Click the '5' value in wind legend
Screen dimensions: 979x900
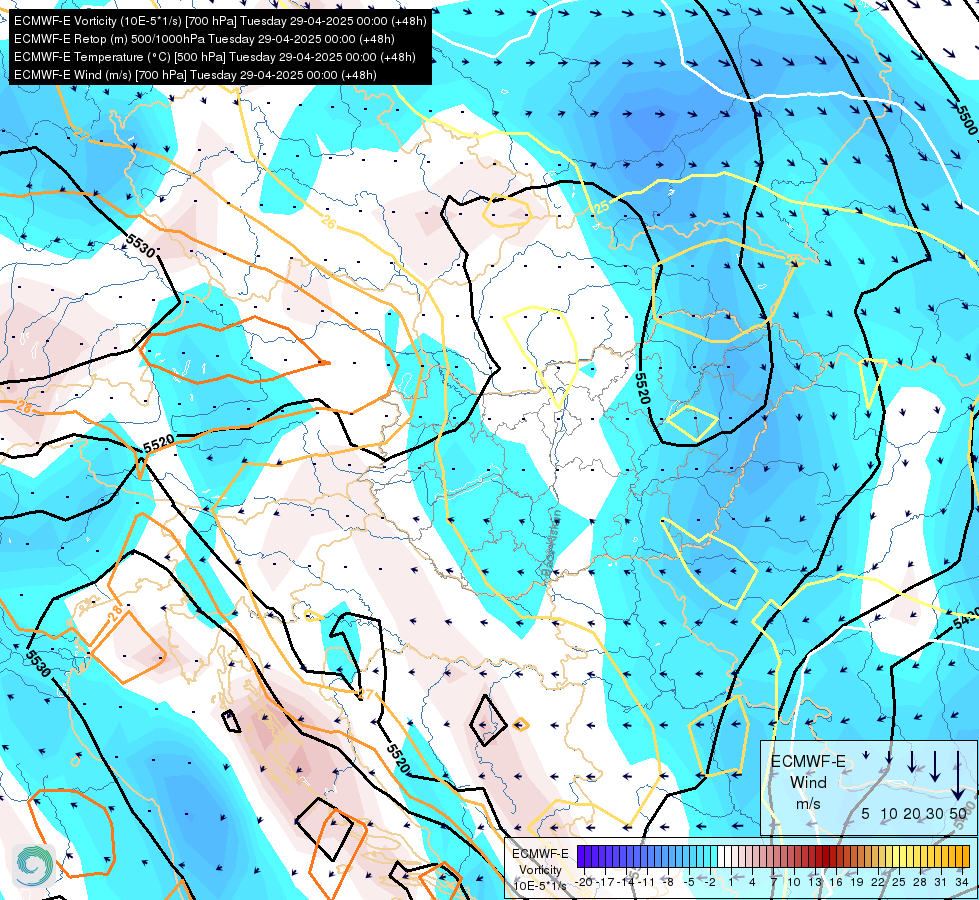(865, 813)
